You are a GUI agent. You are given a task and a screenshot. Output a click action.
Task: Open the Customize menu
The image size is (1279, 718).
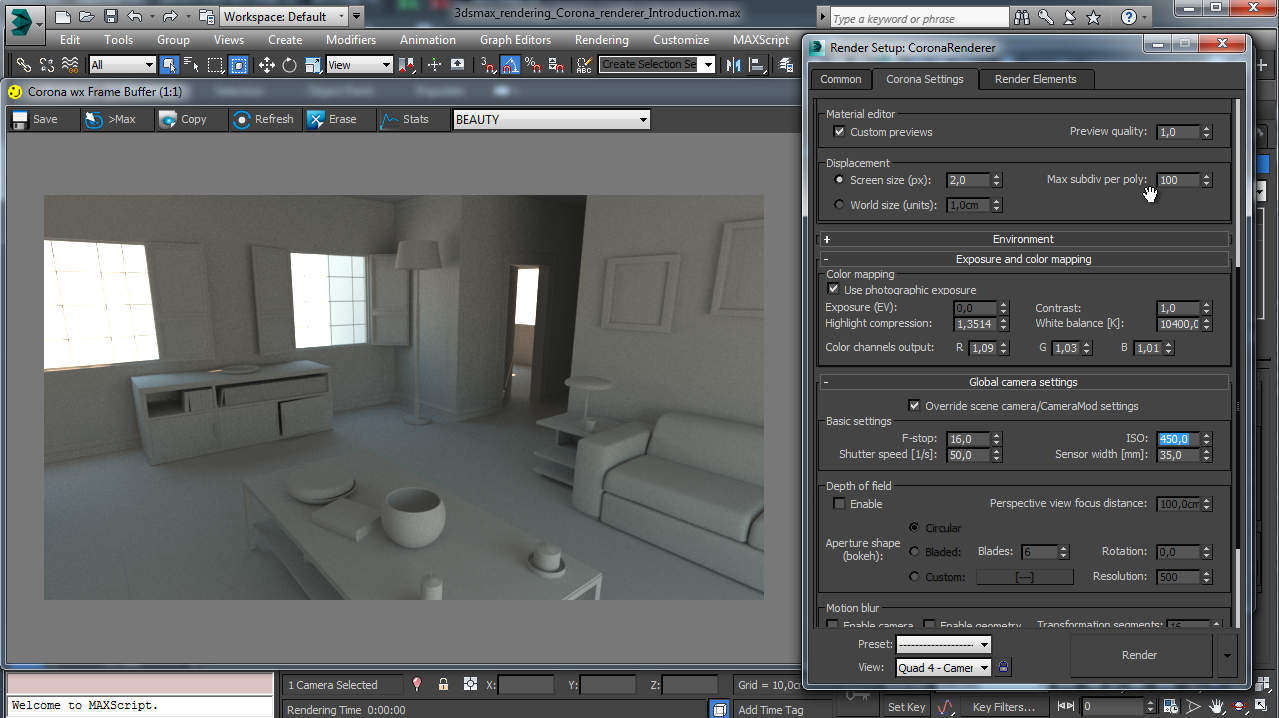click(681, 40)
